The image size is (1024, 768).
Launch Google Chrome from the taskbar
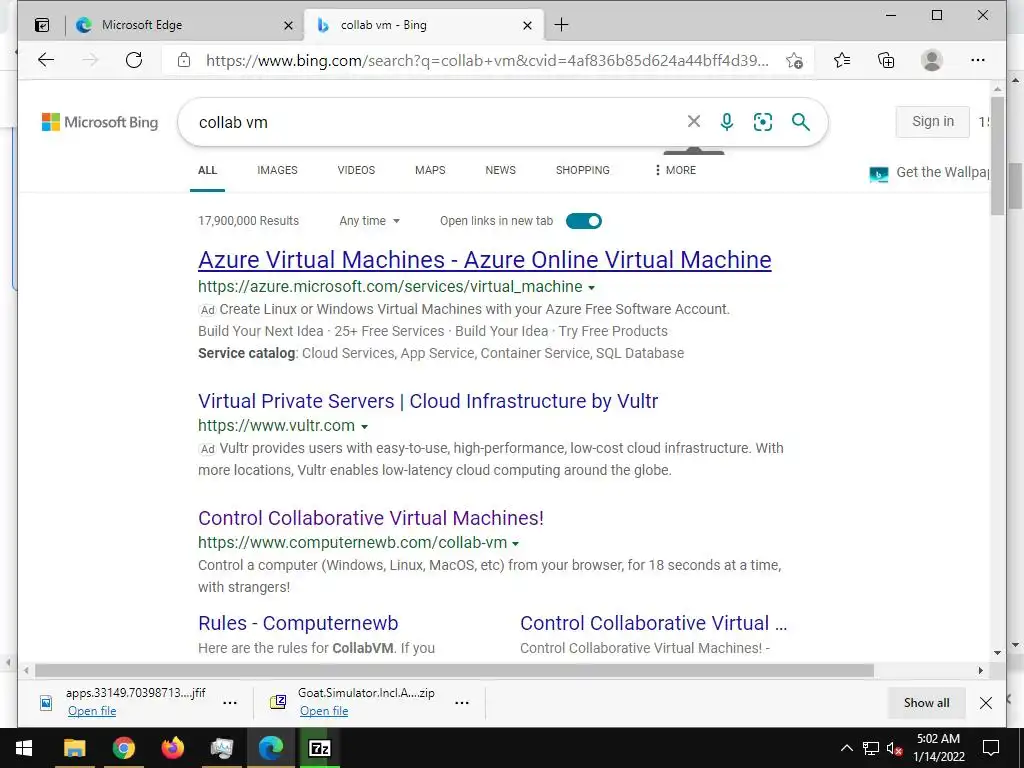pos(123,748)
